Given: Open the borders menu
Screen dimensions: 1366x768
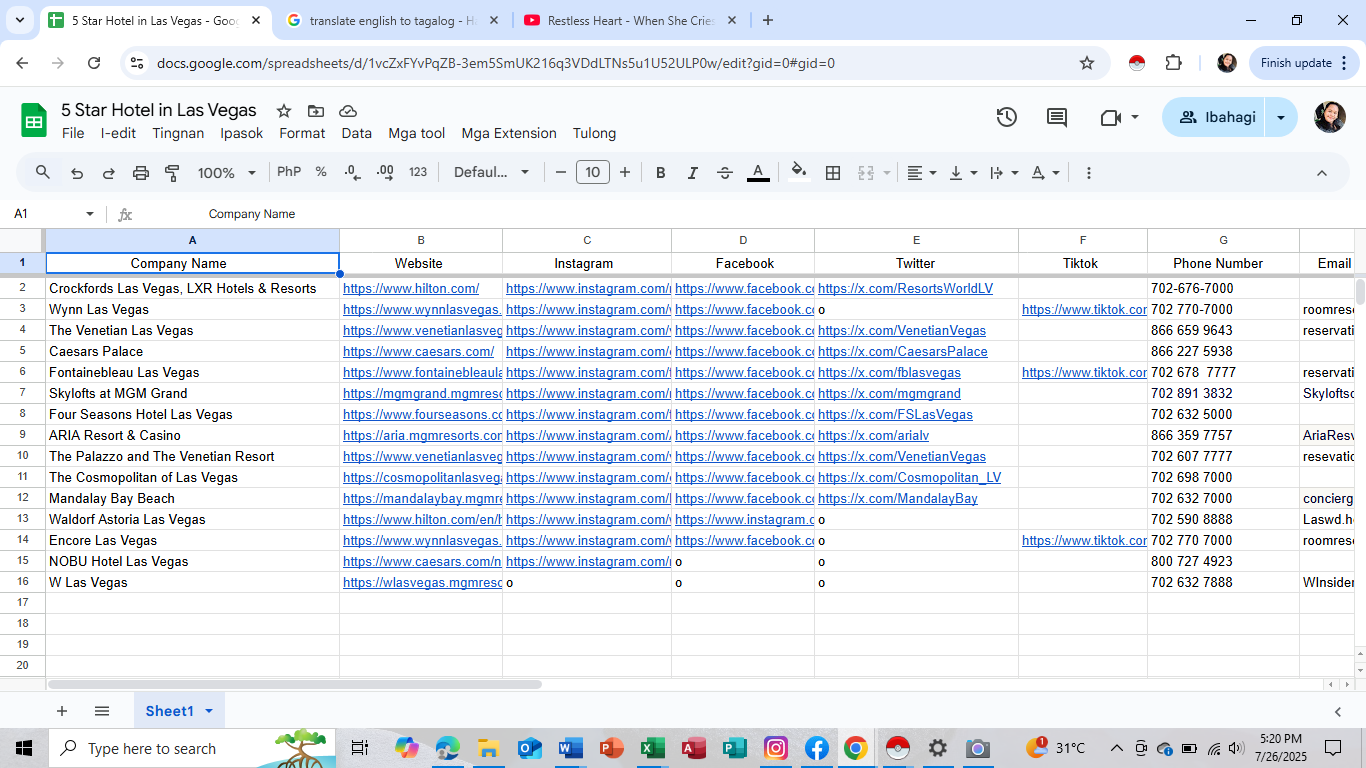Looking at the screenshot, I should point(833,173).
